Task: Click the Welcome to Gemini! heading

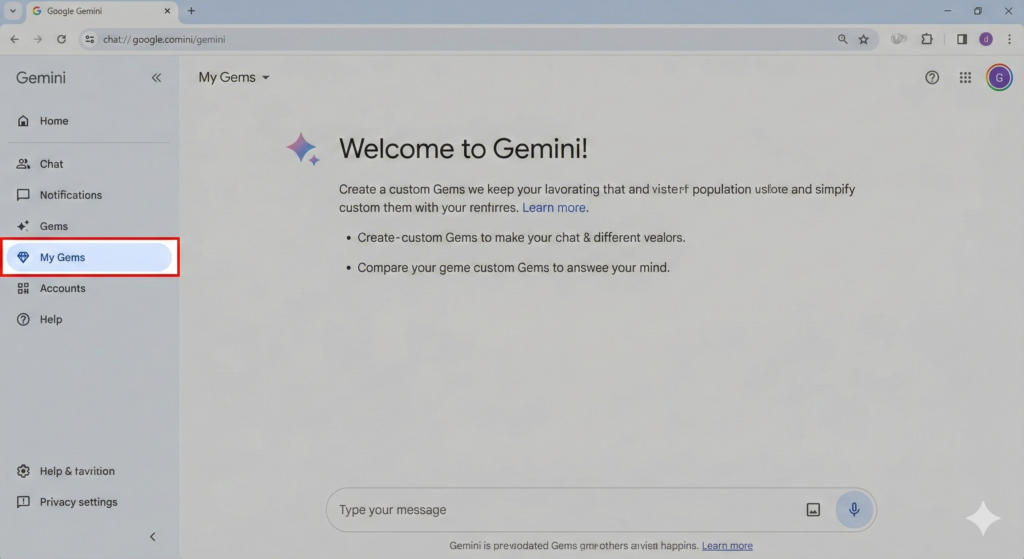Action: pyautogui.click(x=463, y=148)
